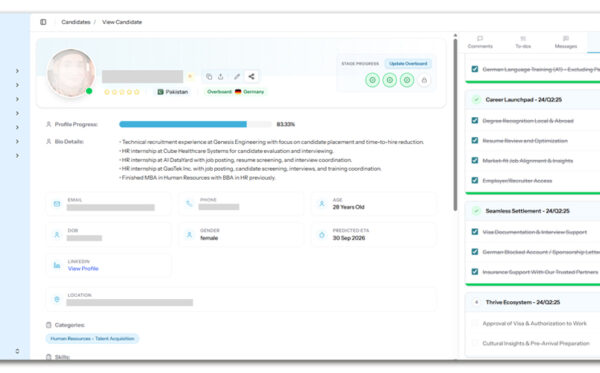Go to Candidates breadcrumb
600x373 pixels.
click(76, 22)
